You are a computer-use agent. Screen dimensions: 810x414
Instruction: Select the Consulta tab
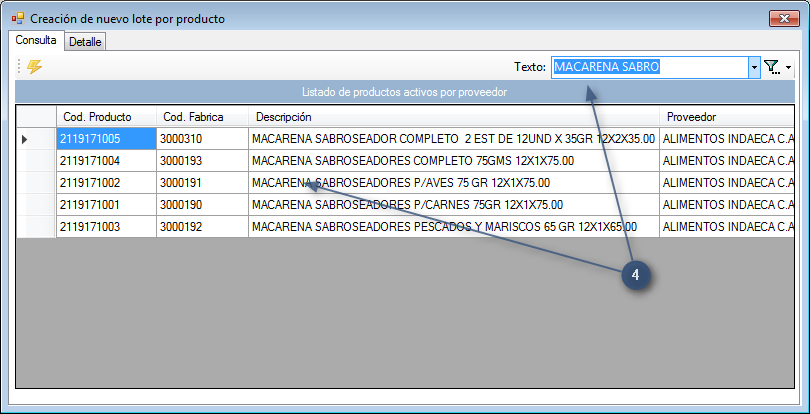[36, 40]
